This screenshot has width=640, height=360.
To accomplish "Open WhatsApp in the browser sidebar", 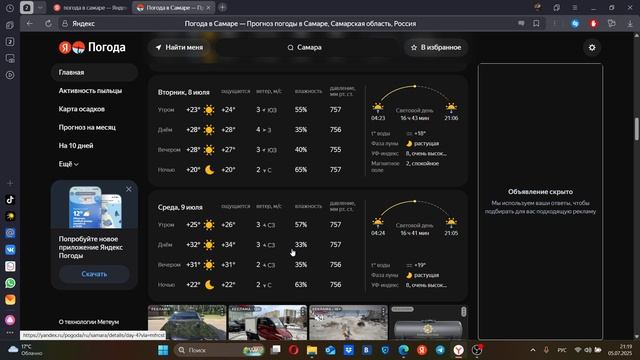I will [x=10, y=283].
